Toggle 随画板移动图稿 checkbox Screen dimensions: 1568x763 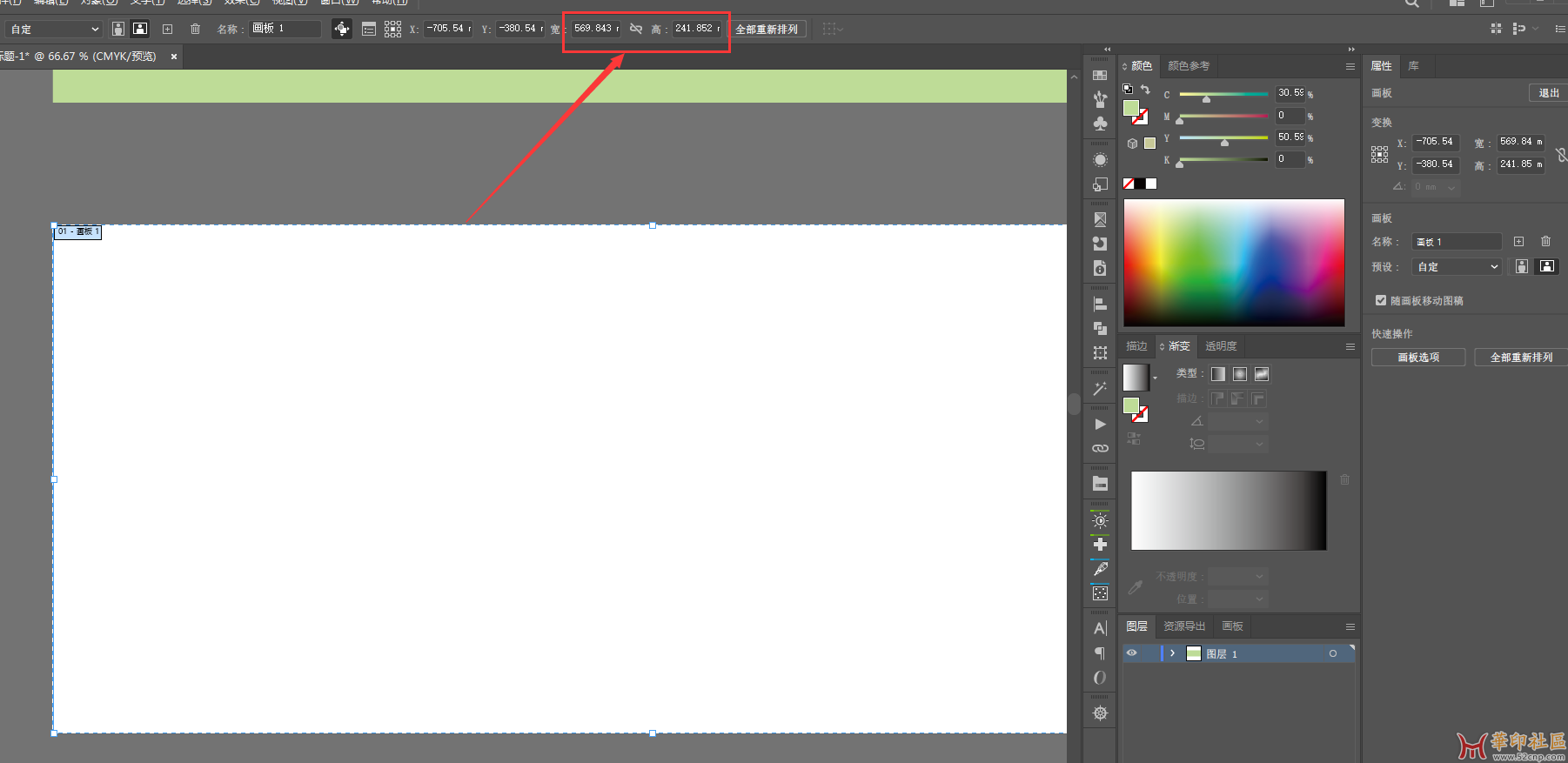tap(1381, 300)
